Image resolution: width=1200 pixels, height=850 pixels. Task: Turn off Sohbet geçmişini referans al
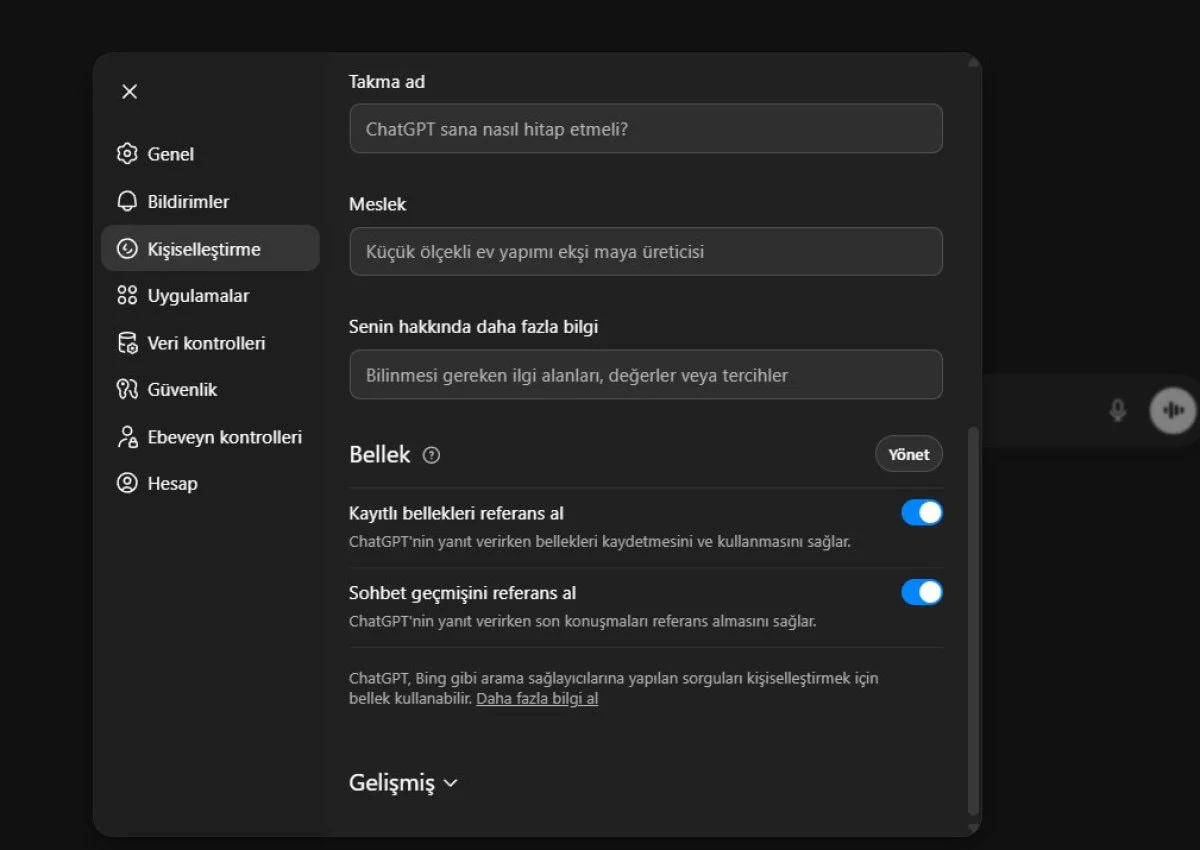point(920,592)
